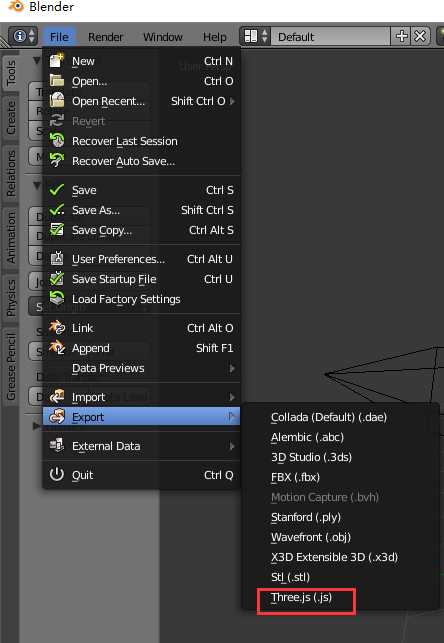This screenshot has height=643, width=444.
Task: Click the Recover Auto Save icon
Action: tap(57, 160)
